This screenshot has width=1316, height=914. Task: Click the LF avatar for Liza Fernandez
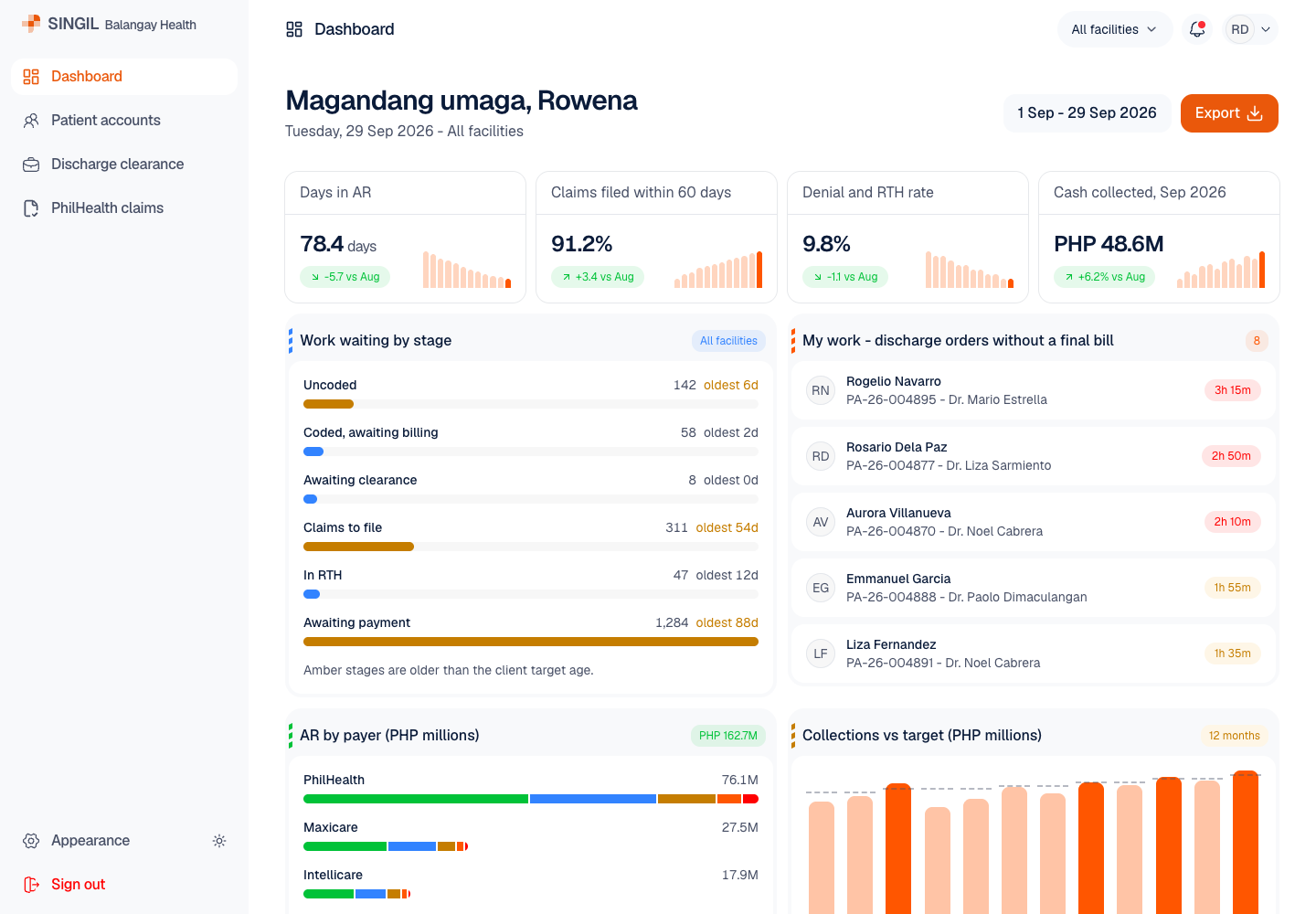[821, 654]
